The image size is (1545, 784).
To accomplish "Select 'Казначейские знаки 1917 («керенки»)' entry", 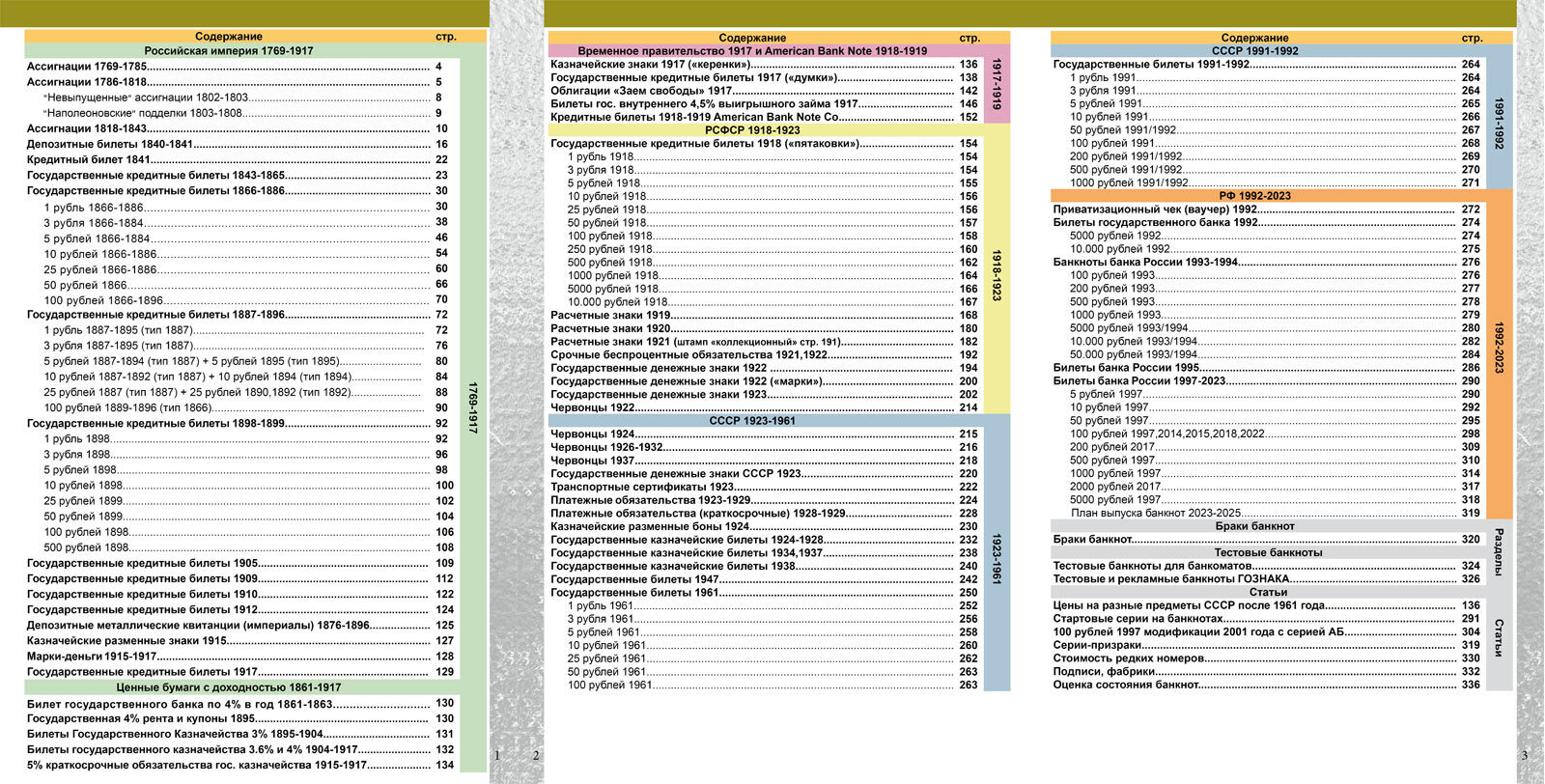I will point(764,65).
